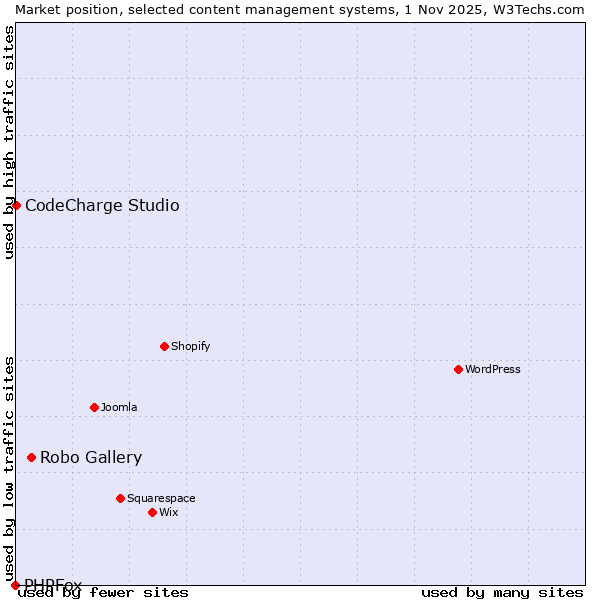Click the Shopify red diamond marker
Image resolution: width=600 pixels, height=600 pixels.
pyautogui.click(x=164, y=346)
